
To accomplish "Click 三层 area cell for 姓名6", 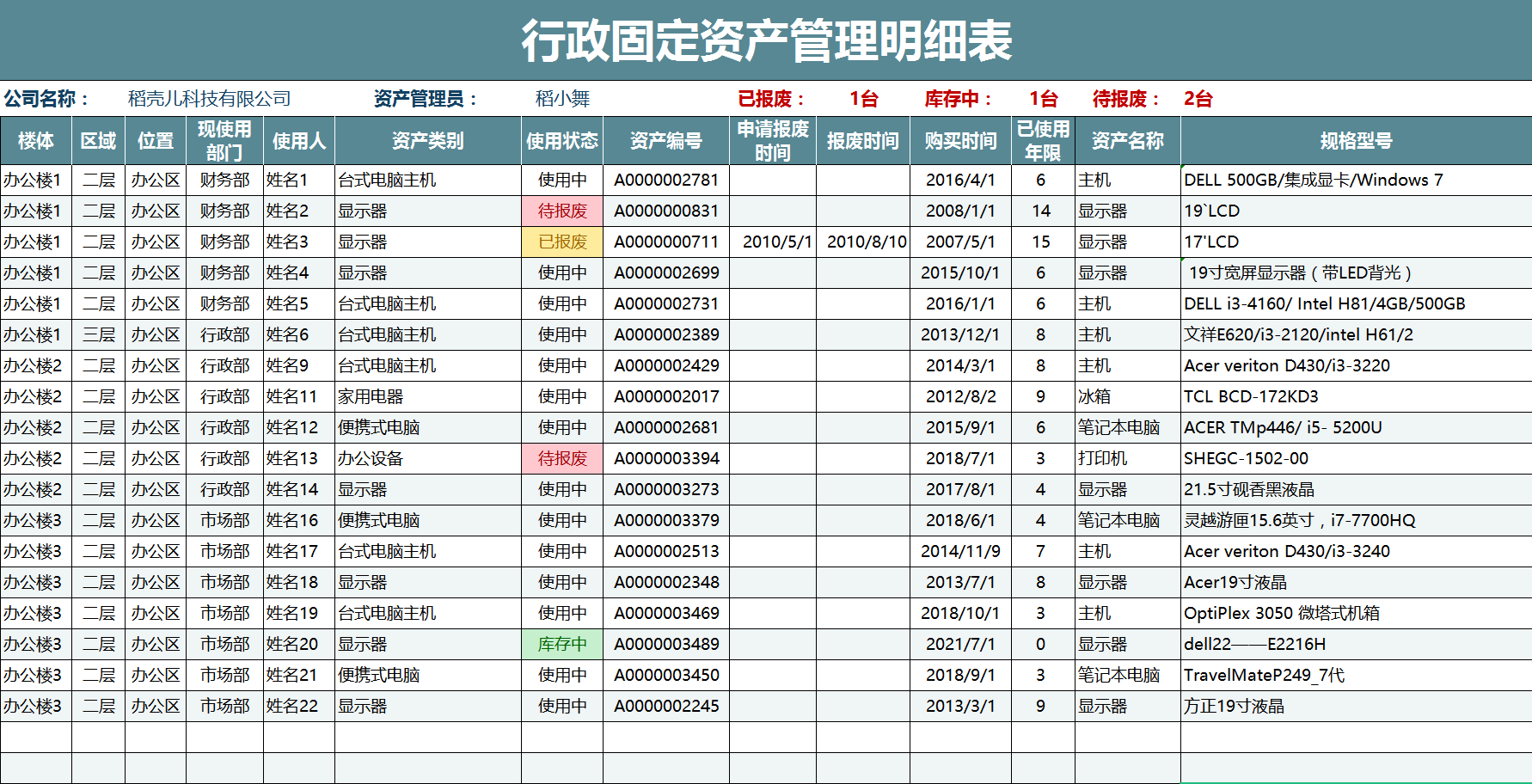I will [x=99, y=334].
